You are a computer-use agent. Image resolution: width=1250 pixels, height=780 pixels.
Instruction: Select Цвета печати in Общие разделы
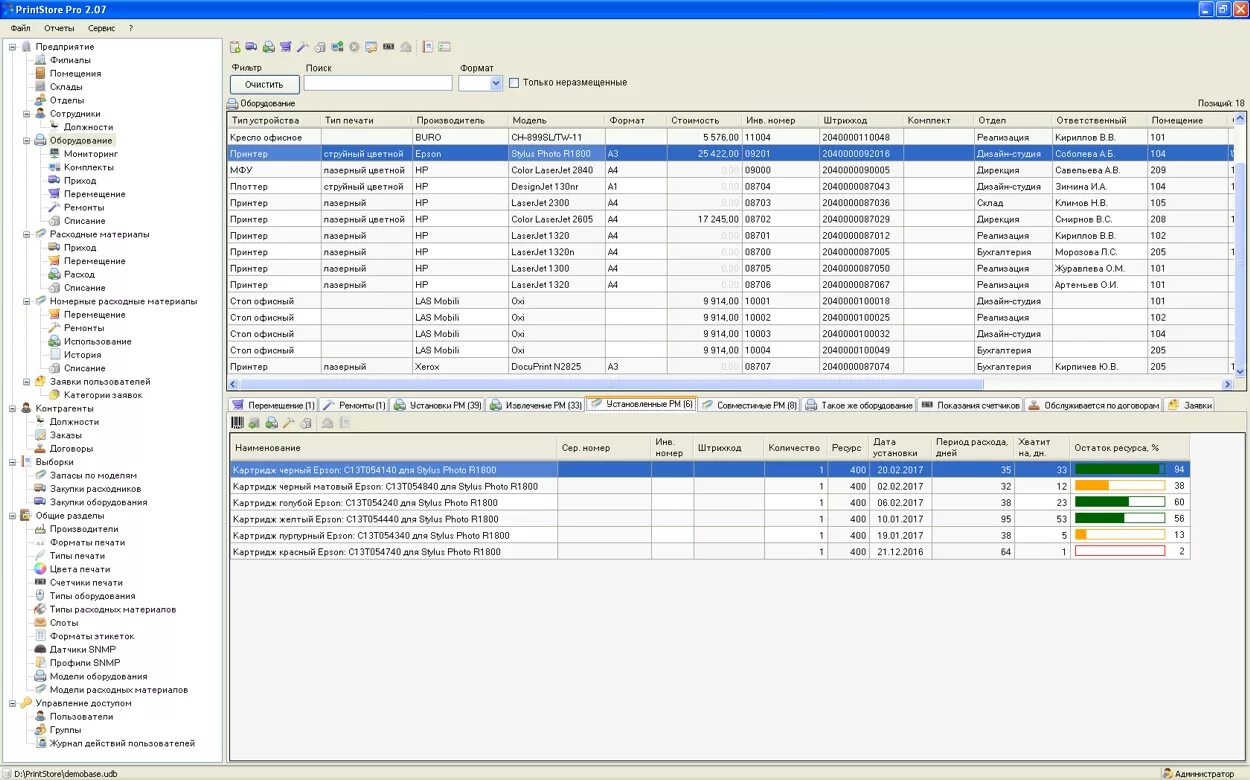coord(80,569)
